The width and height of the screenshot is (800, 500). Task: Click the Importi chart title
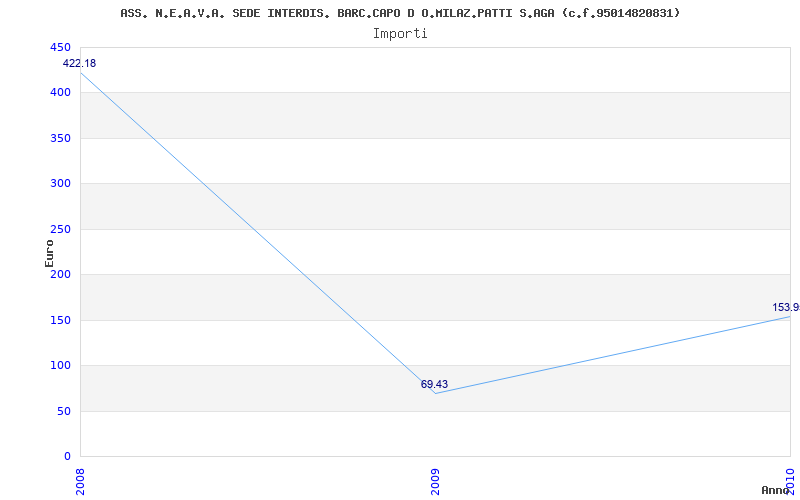400,34
